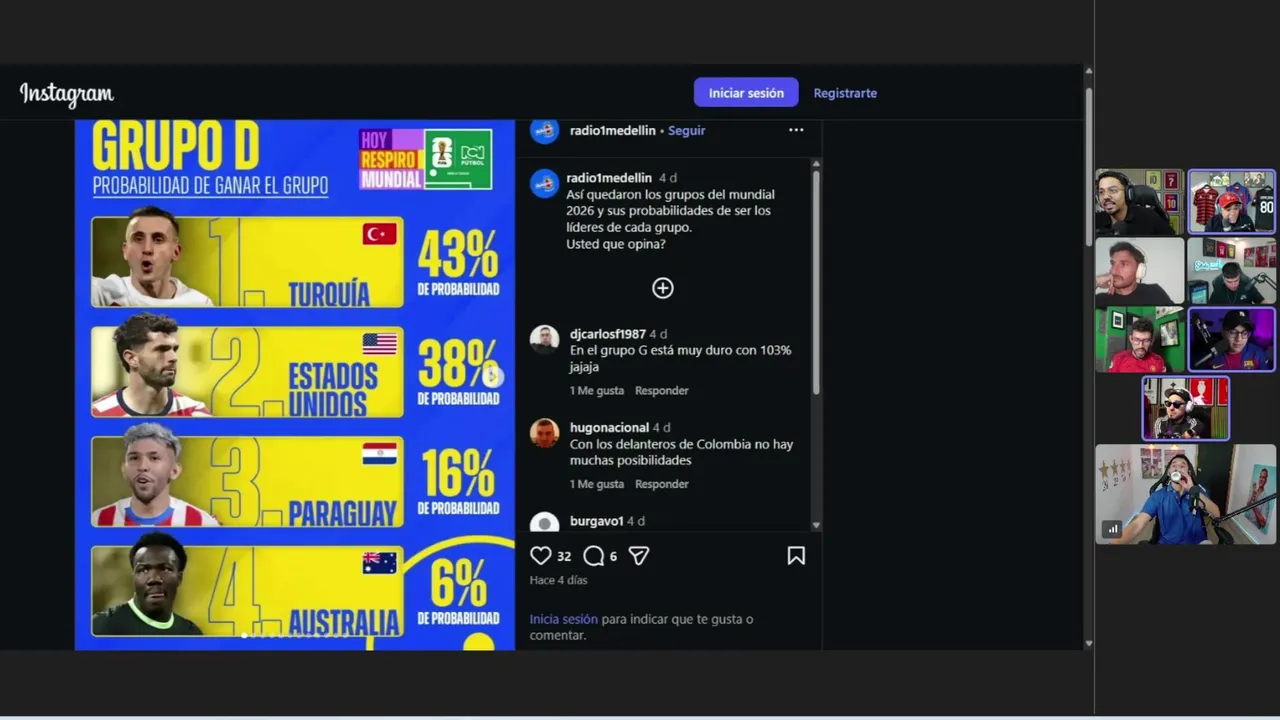Click the Iniciar sesión button
This screenshot has height=720, width=1280.
tap(746, 93)
